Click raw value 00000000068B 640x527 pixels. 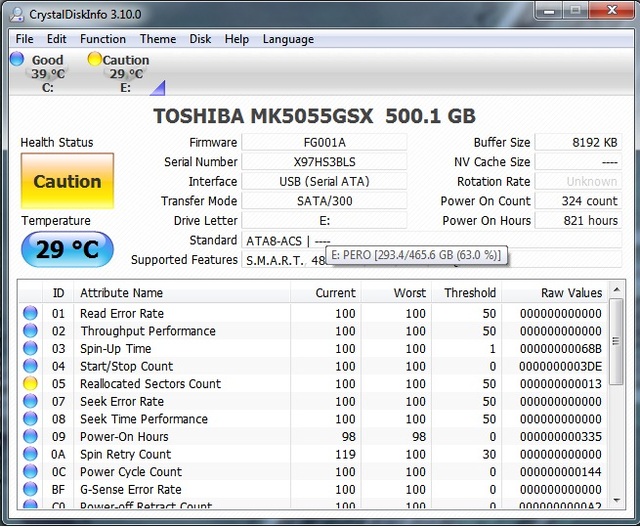coord(560,349)
